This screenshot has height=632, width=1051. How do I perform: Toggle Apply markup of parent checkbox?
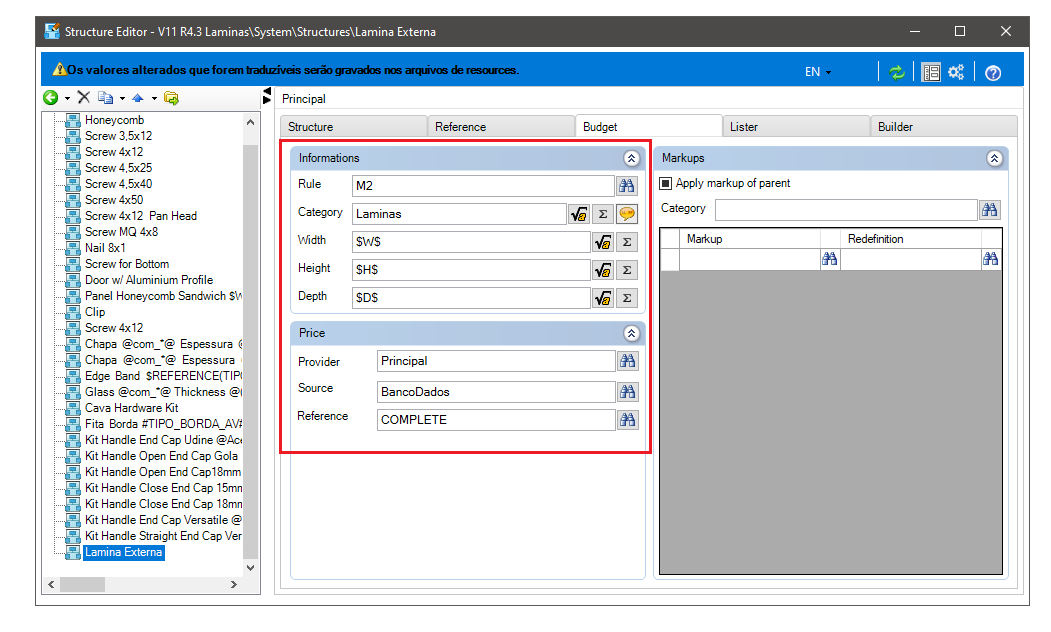(666, 183)
